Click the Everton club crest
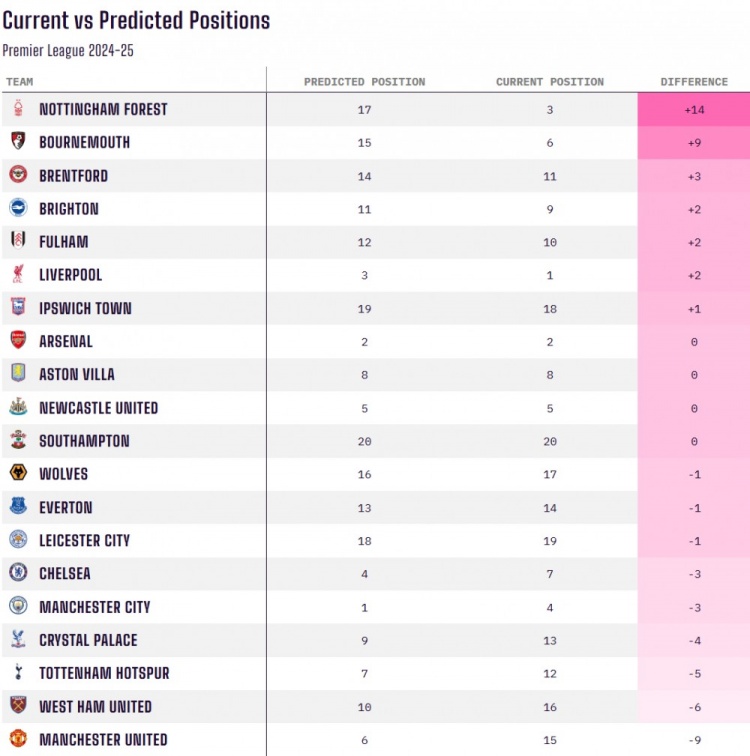The image size is (750, 756). click(18, 507)
